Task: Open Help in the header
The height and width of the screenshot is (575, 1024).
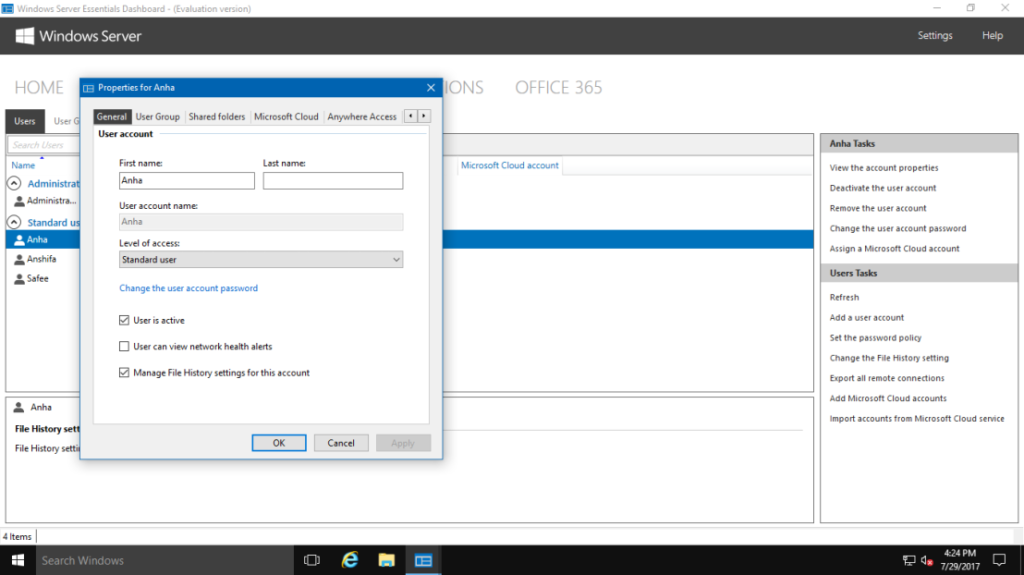Action: [992, 36]
